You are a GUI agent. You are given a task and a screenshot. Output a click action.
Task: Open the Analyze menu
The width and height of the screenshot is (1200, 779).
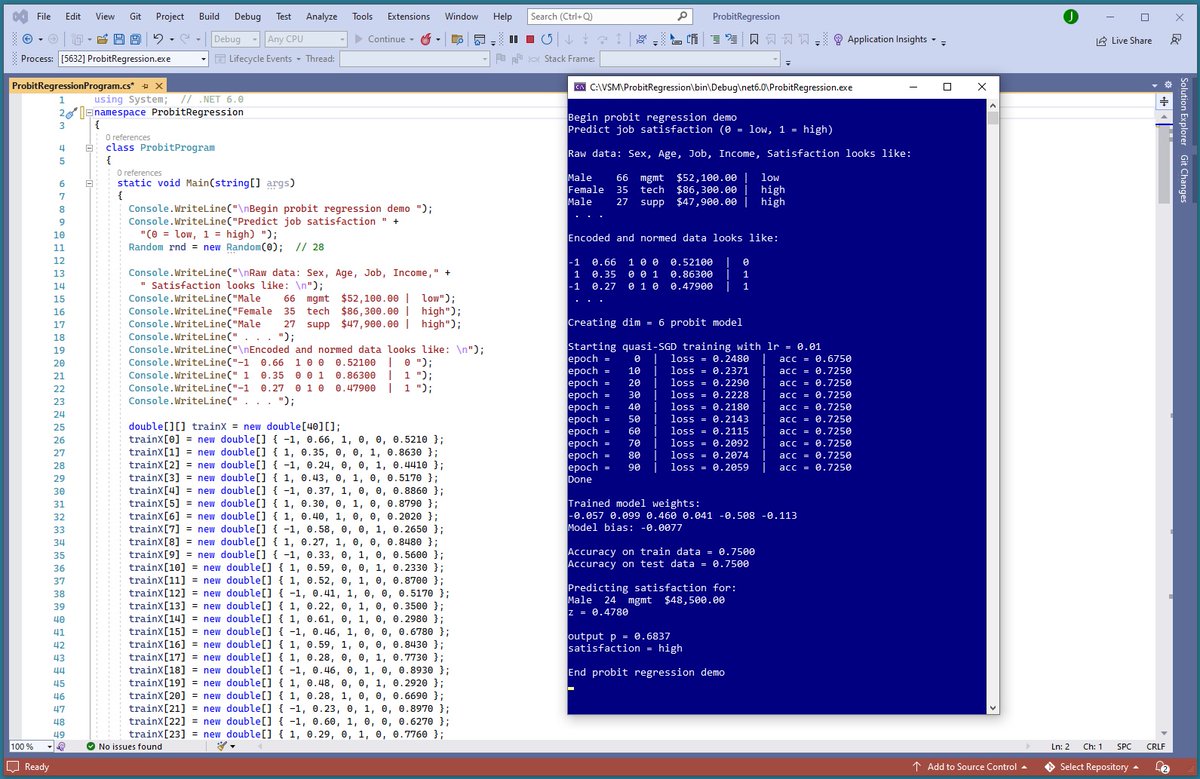point(321,16)
